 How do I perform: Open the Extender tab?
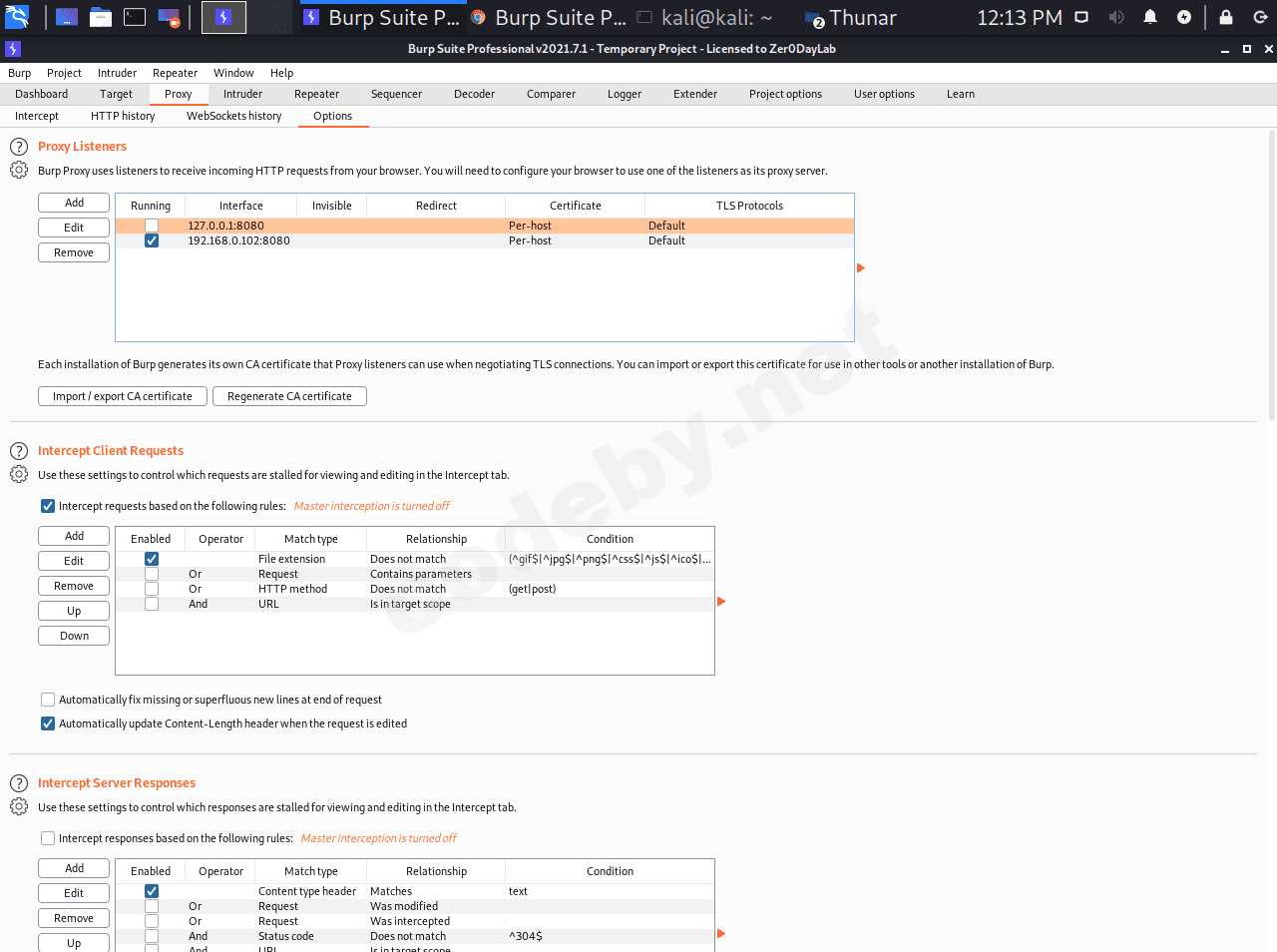click(x=695, y=94)
